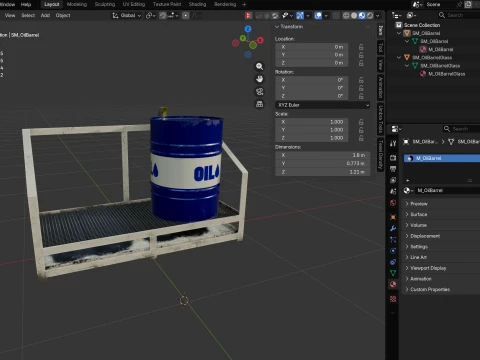The height and width of the screenshot is (360, 480).
Task: Open the Particles properties tab
Action: click(x=393, y=240)
